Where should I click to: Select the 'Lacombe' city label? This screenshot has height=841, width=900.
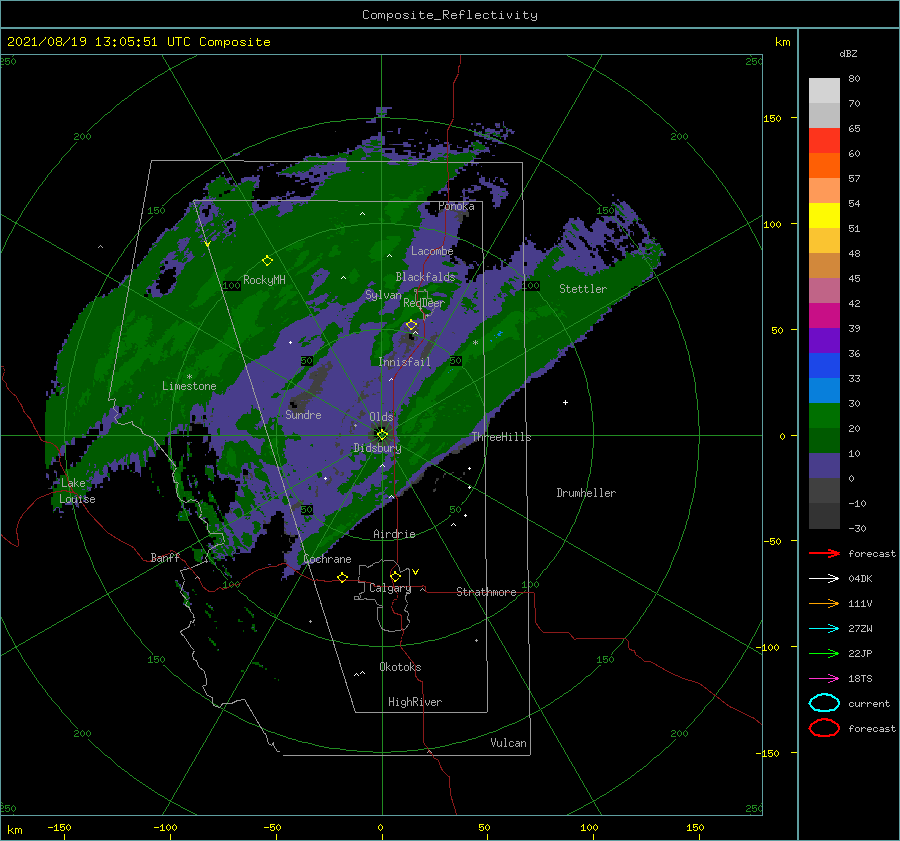(x=432, y=251)
